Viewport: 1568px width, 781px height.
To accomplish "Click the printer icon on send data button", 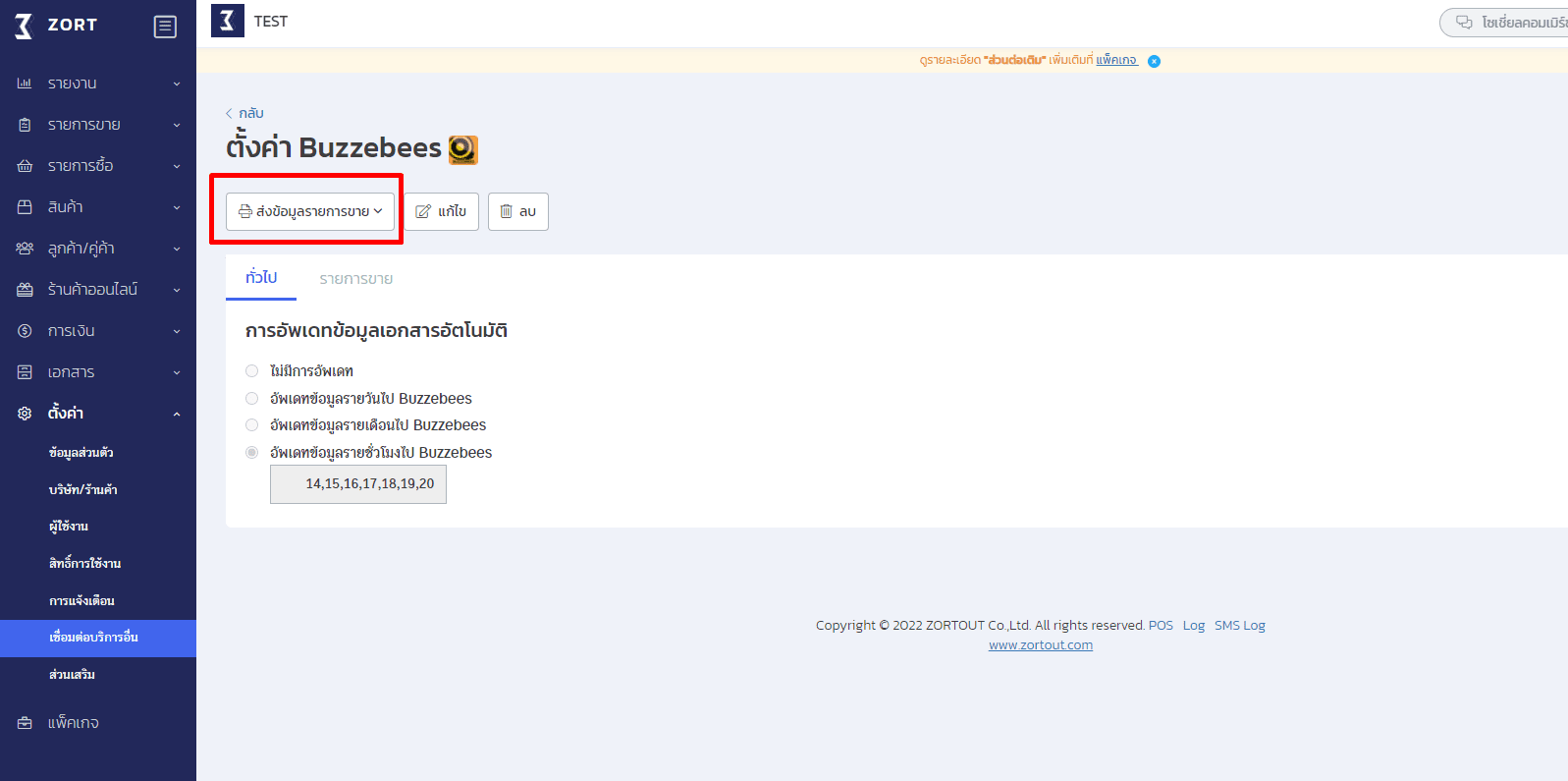I will click(x=245, y=211).
